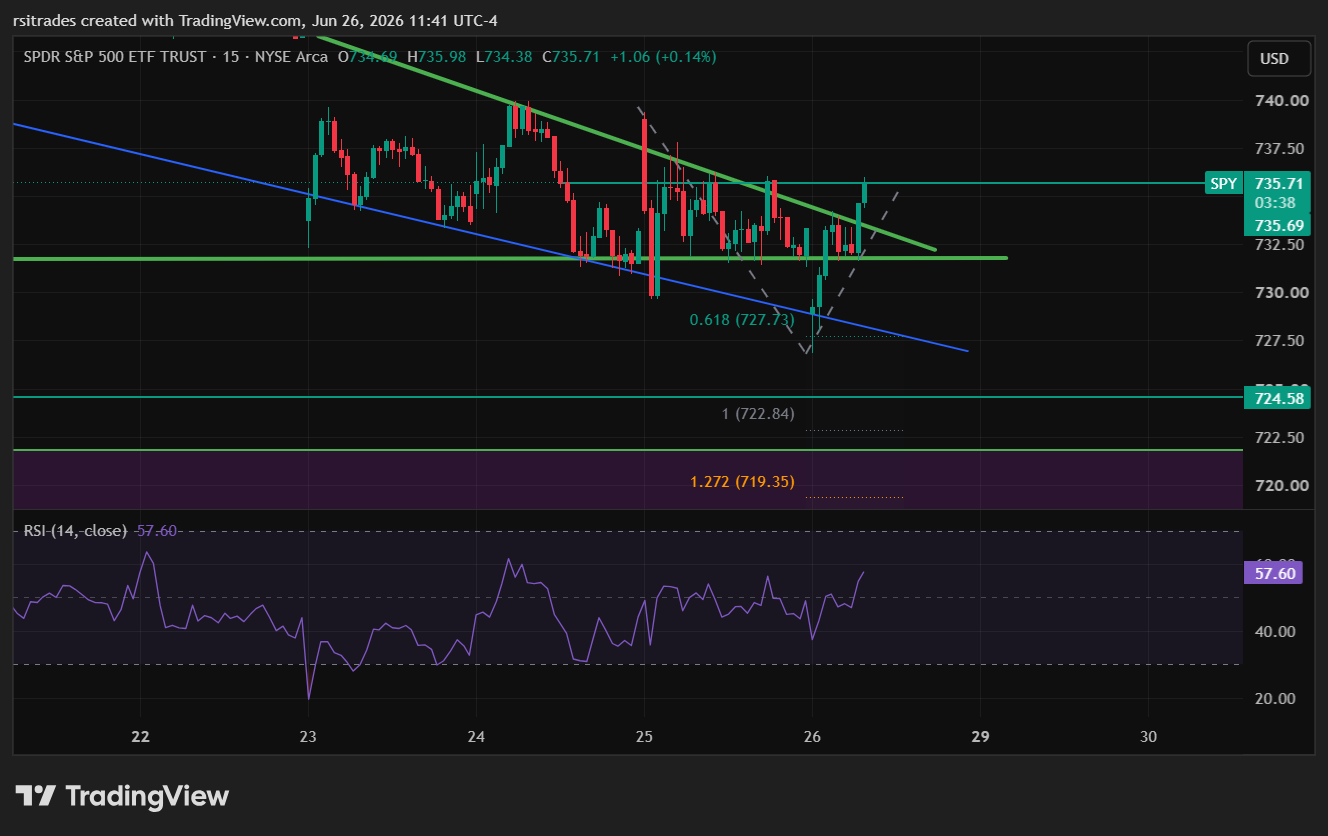
Task: Click the SPDR S&P 500 ETF TRUST symbol title
Action: pyautogui.click(x=116, y=57)
